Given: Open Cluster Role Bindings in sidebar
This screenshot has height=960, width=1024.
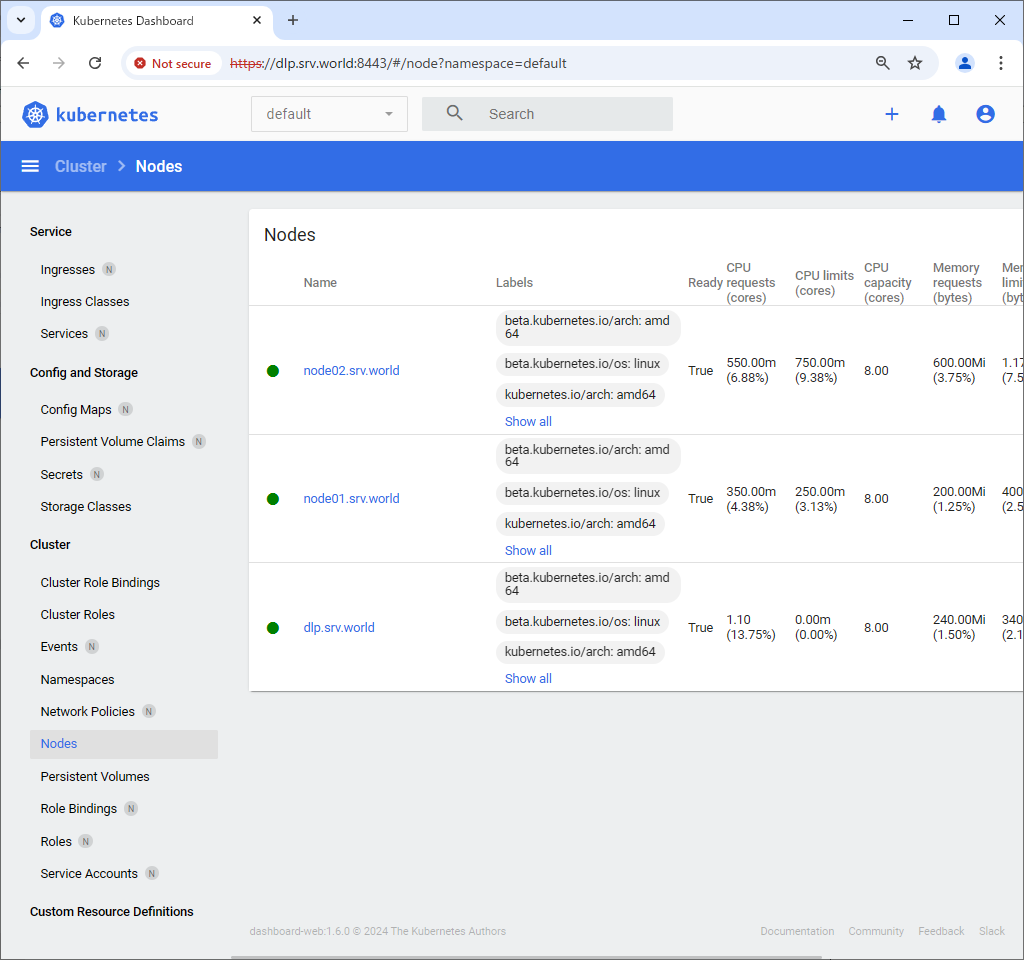Looking at the screenshot, I should click(x=100, y=583).
